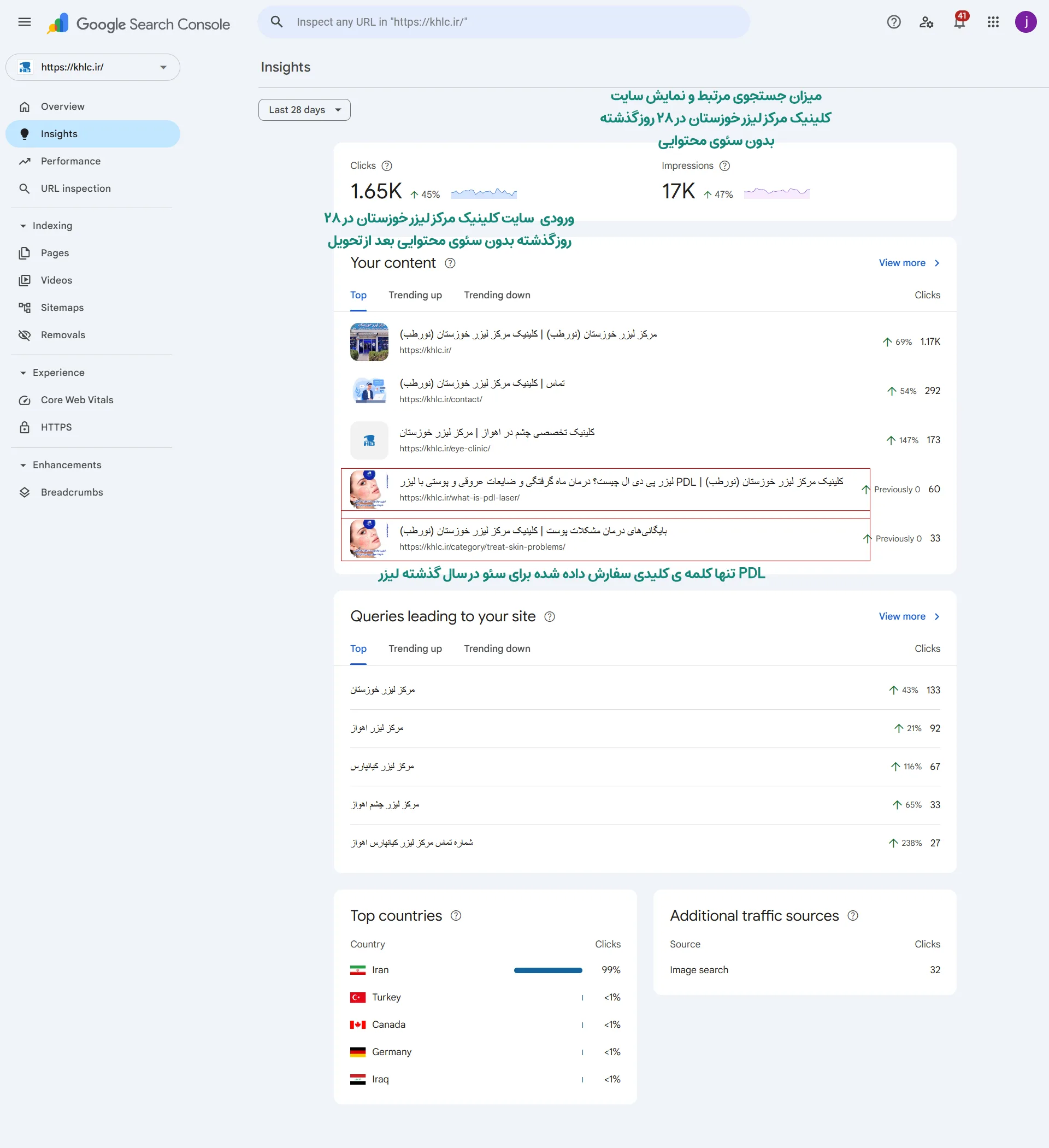Screen dimensions: 1049x1148
Task: Open the users and settings icon
Action: click(927, 22)
